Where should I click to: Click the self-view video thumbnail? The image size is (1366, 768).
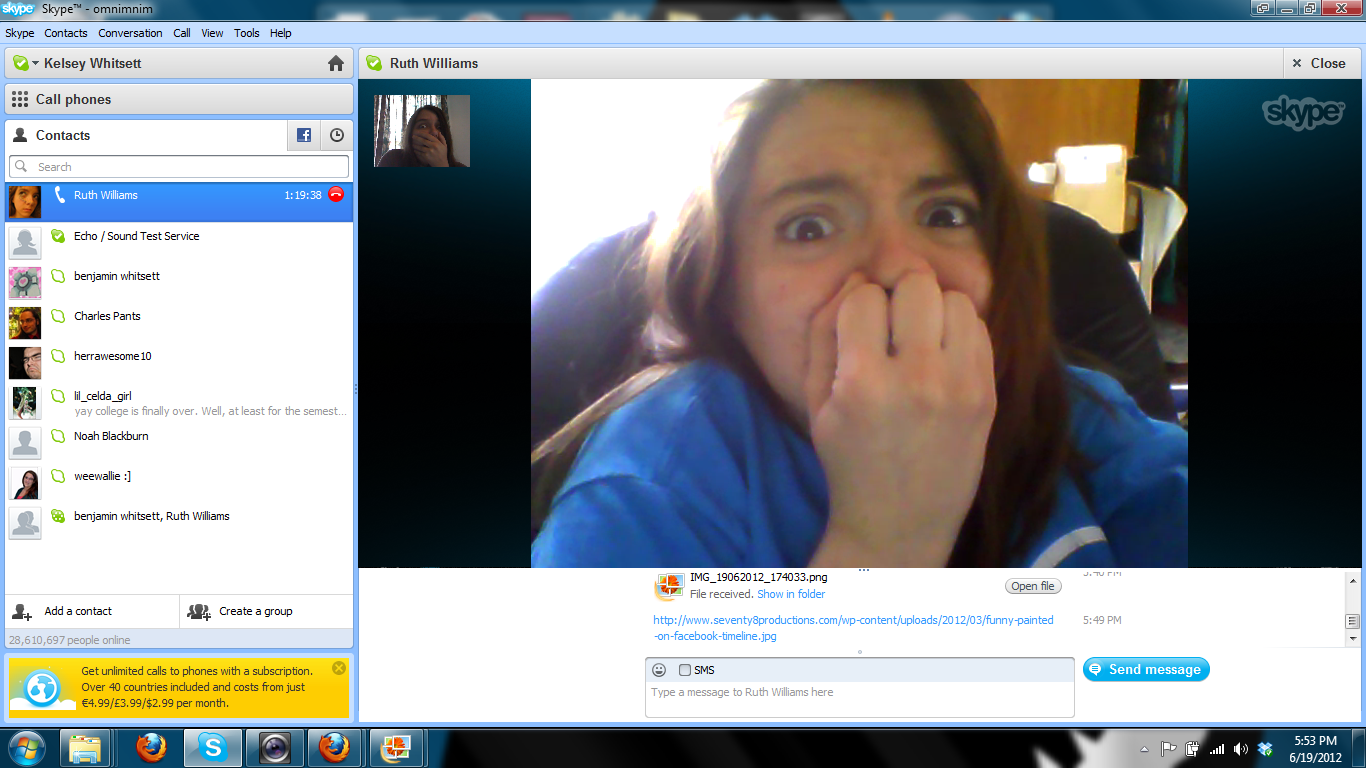[422, 131]
